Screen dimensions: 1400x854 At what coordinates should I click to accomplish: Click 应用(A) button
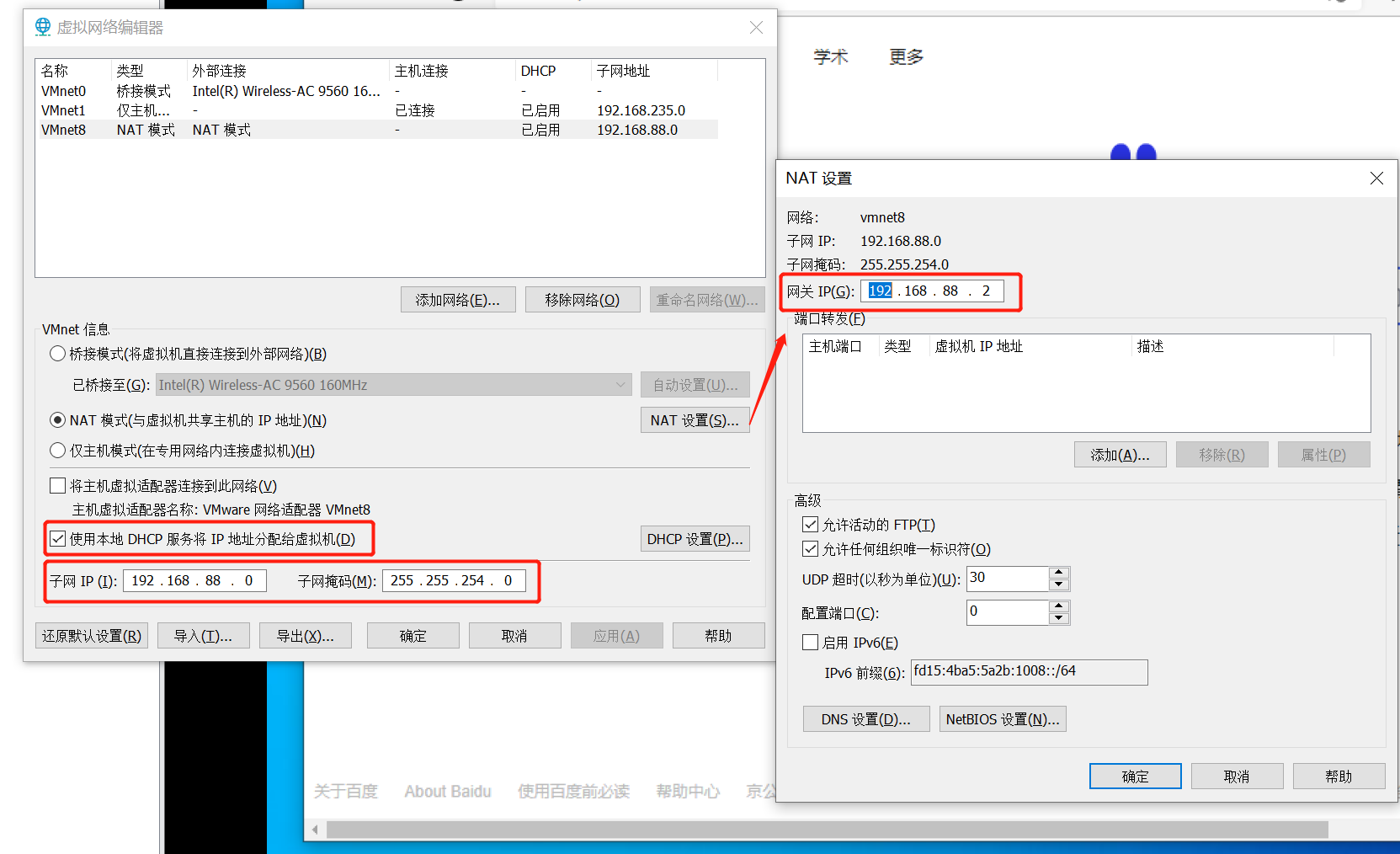617,636
